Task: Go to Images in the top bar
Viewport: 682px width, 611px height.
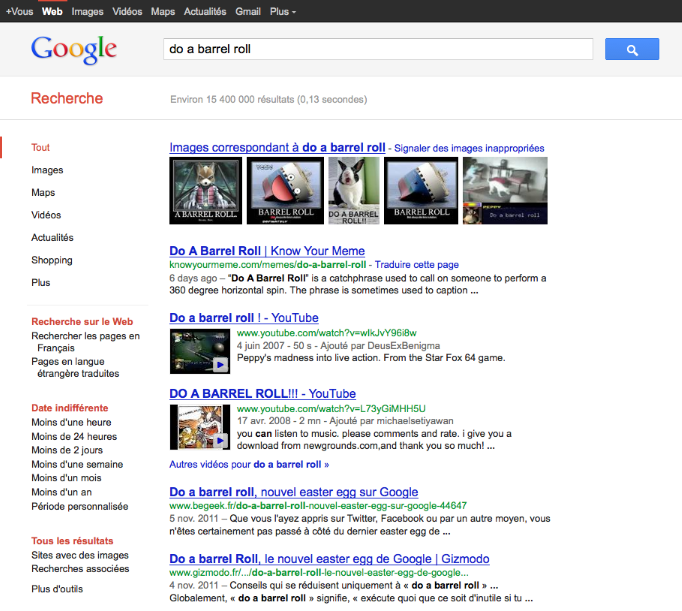Action: (x=87, y=12)
